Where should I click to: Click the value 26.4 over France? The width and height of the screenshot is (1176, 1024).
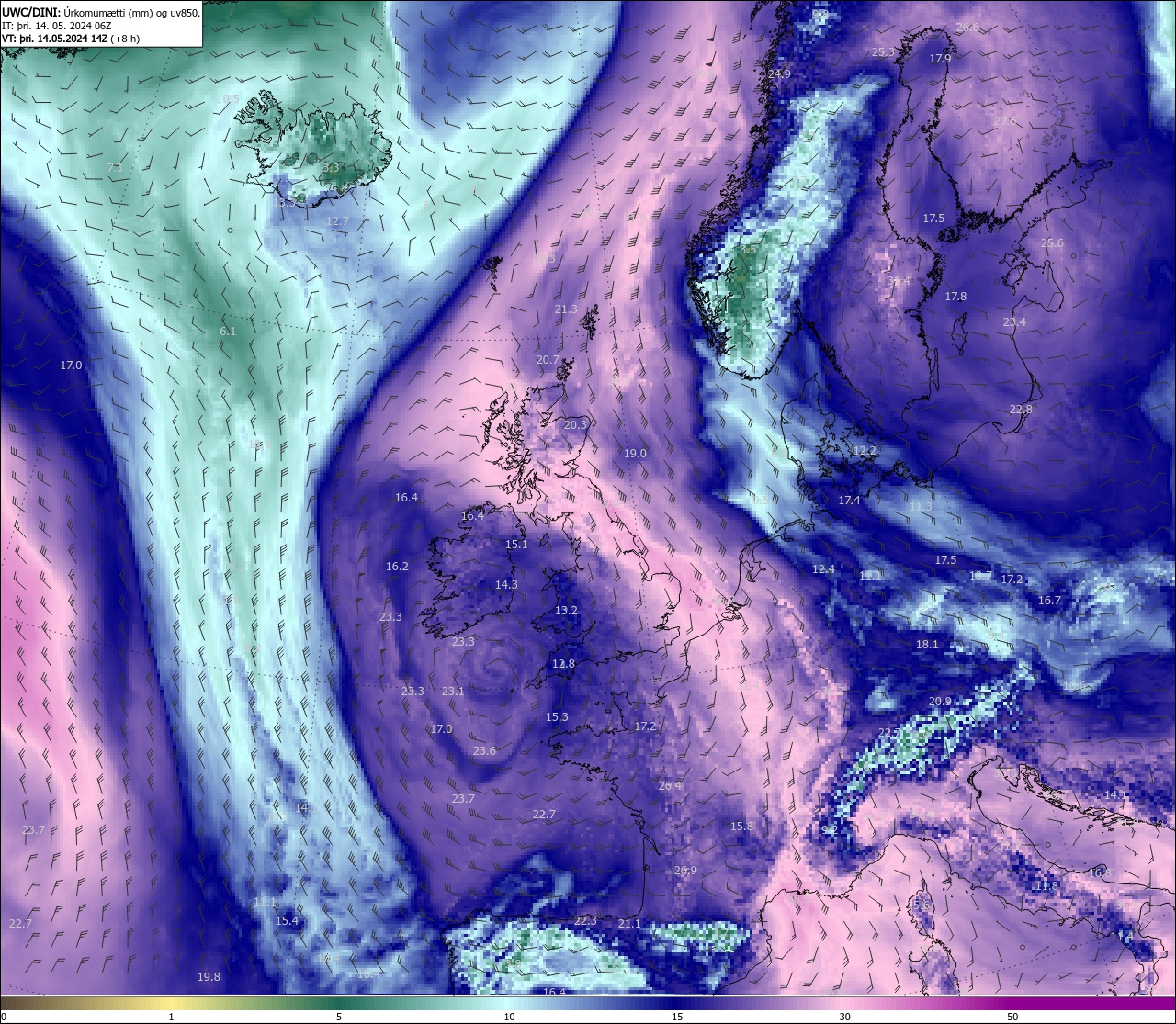[x=671, y=786]
